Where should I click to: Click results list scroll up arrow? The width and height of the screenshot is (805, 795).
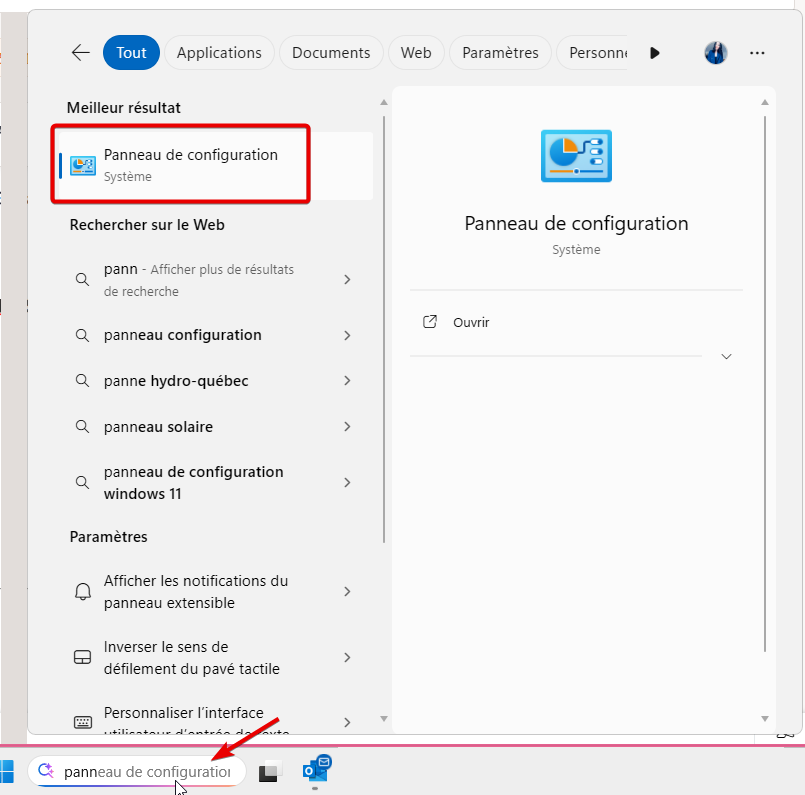coord(384,103)
